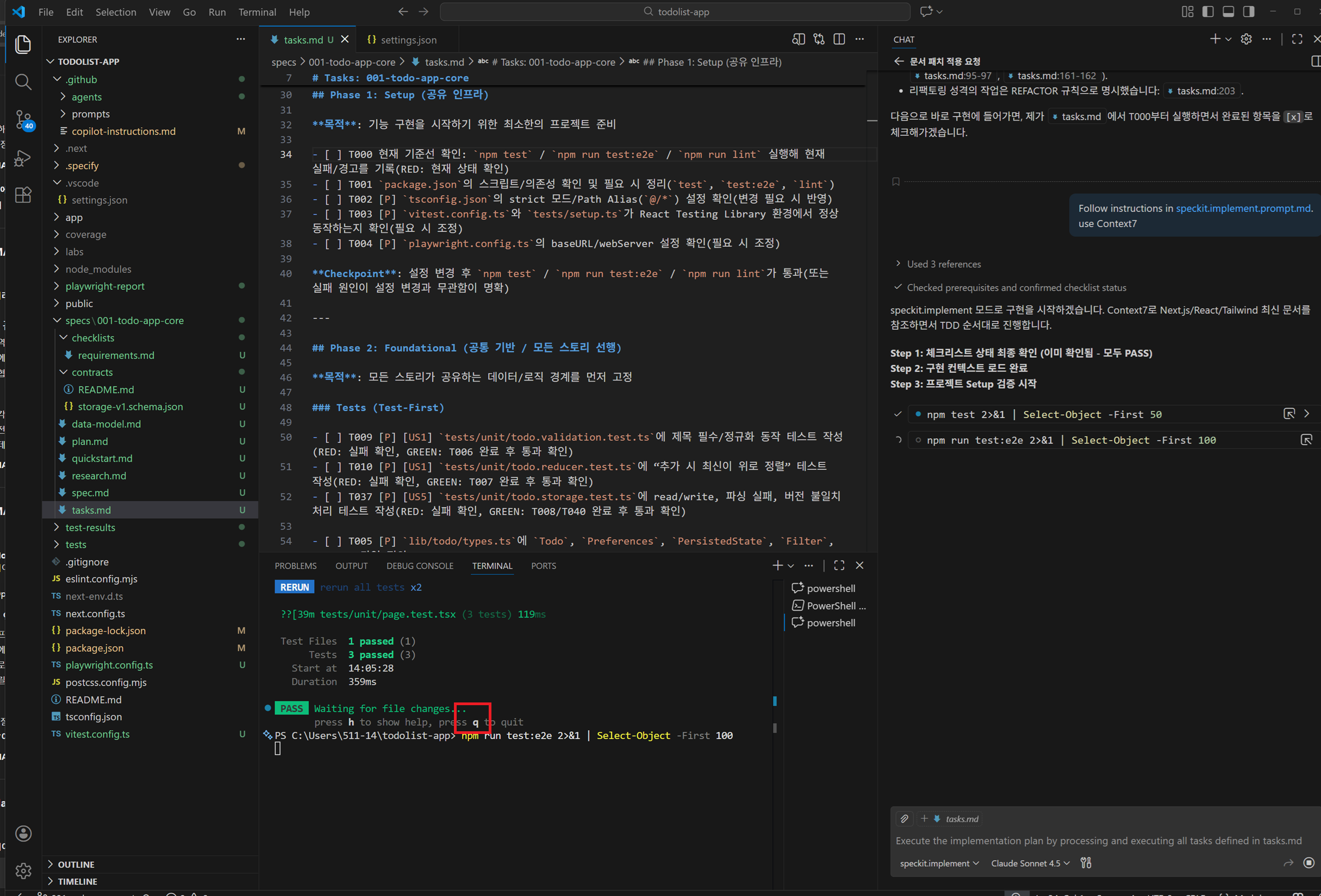Toggle the primary side bar layout button

coord(1208,12)
